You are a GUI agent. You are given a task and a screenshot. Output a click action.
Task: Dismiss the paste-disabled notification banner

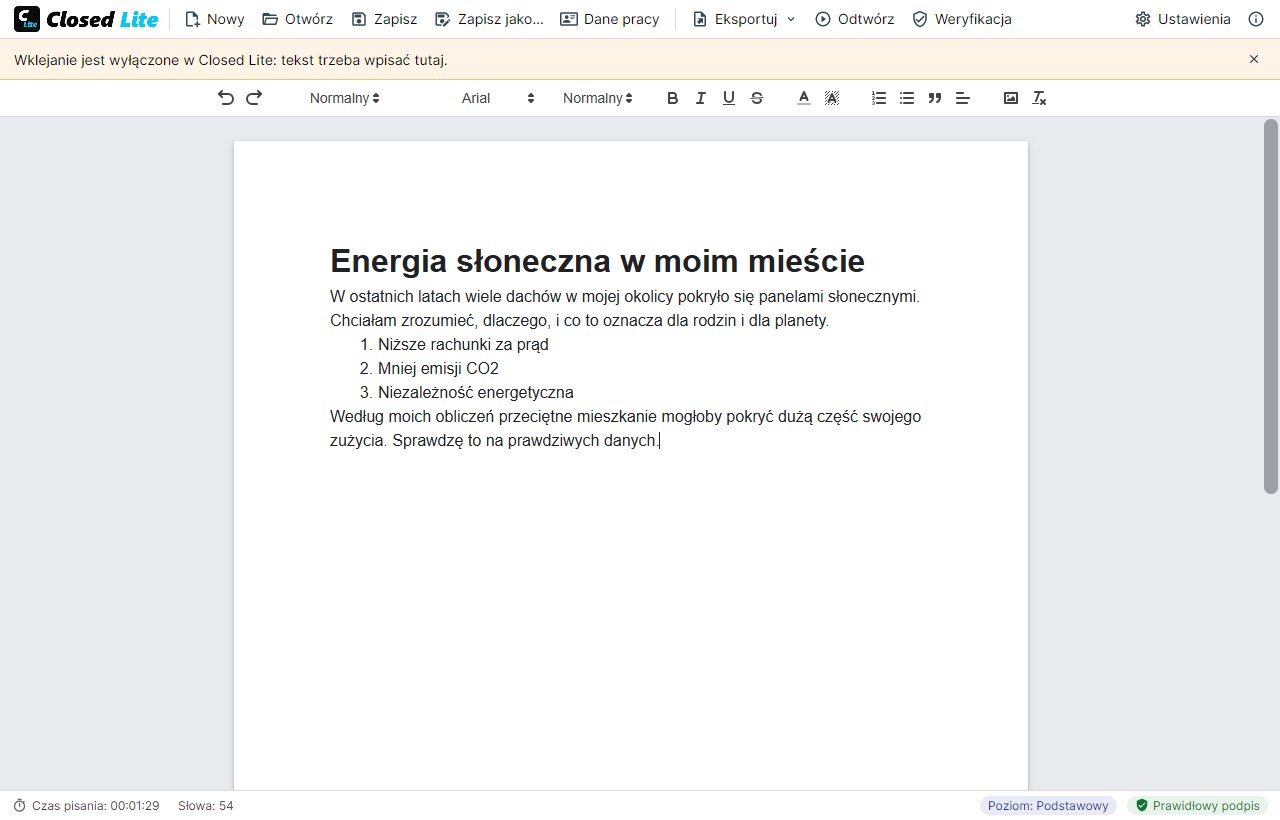1254,59
